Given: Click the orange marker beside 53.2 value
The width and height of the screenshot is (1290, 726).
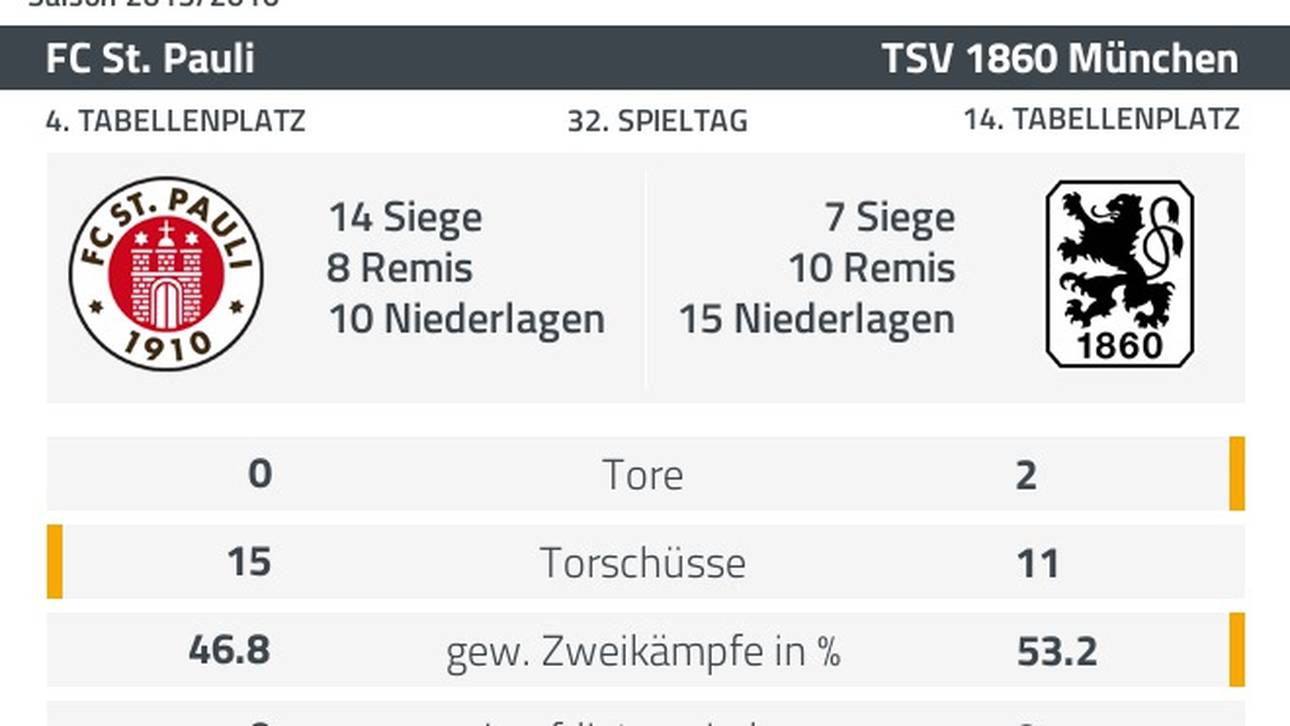Looking at the screenshot, I should point(1237,650).
